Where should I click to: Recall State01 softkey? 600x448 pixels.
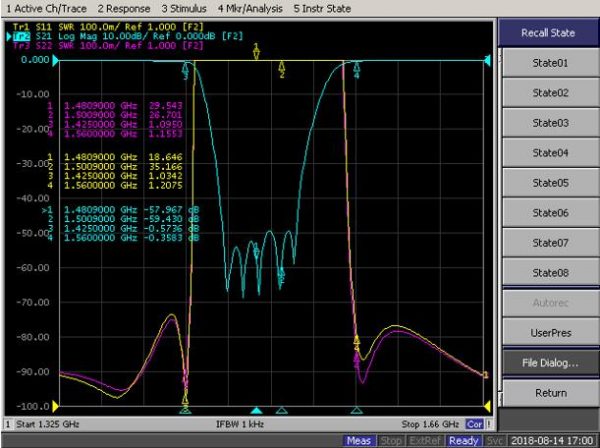click(x=550, y=63)
